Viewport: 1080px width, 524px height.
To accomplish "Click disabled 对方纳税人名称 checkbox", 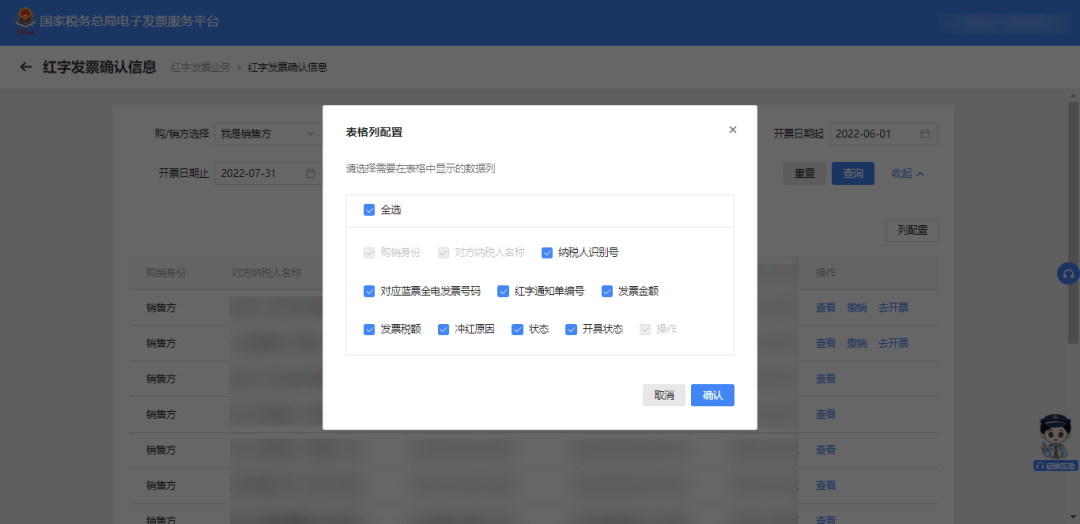I will [444, 253].
